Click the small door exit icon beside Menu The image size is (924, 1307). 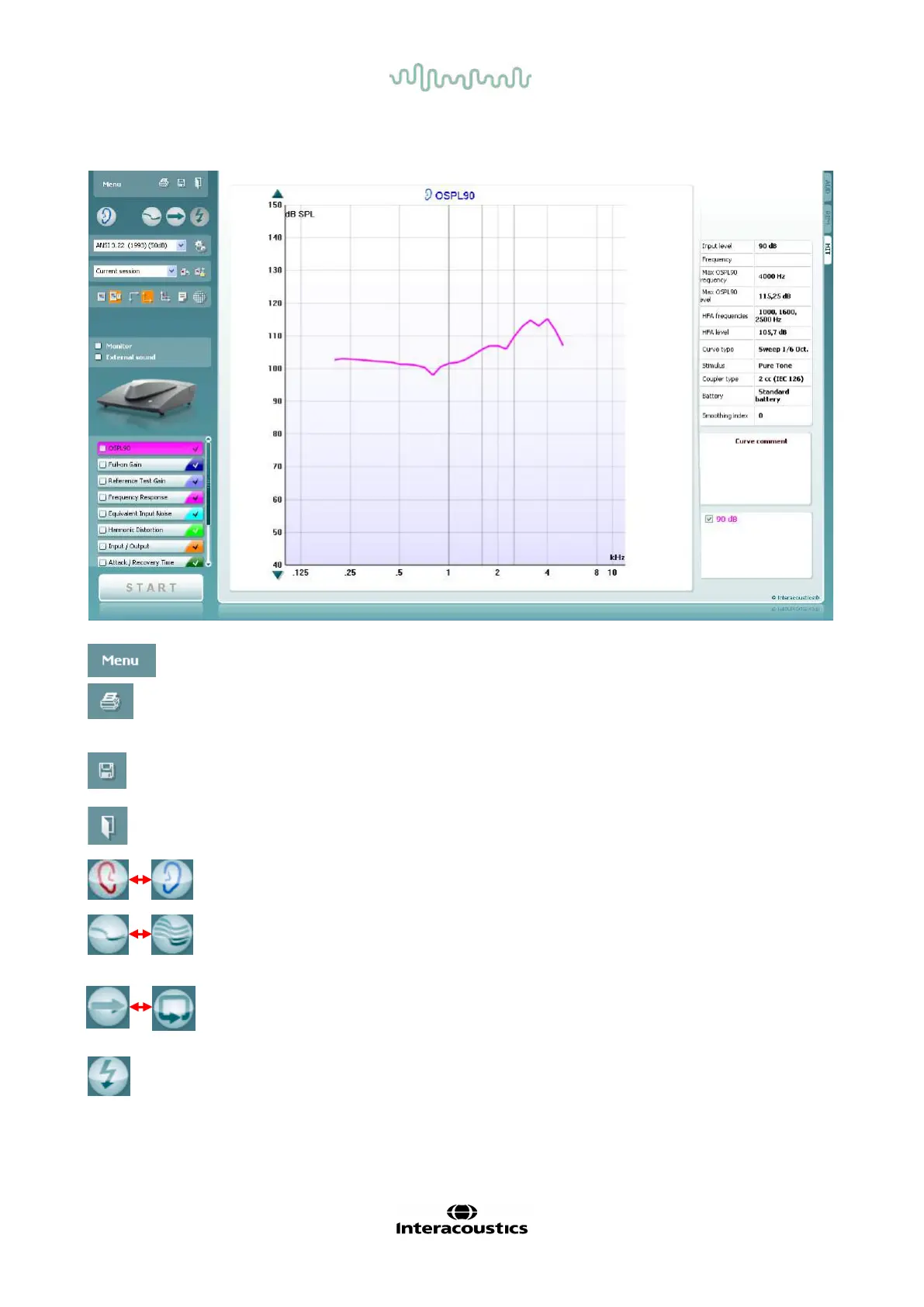198,183
